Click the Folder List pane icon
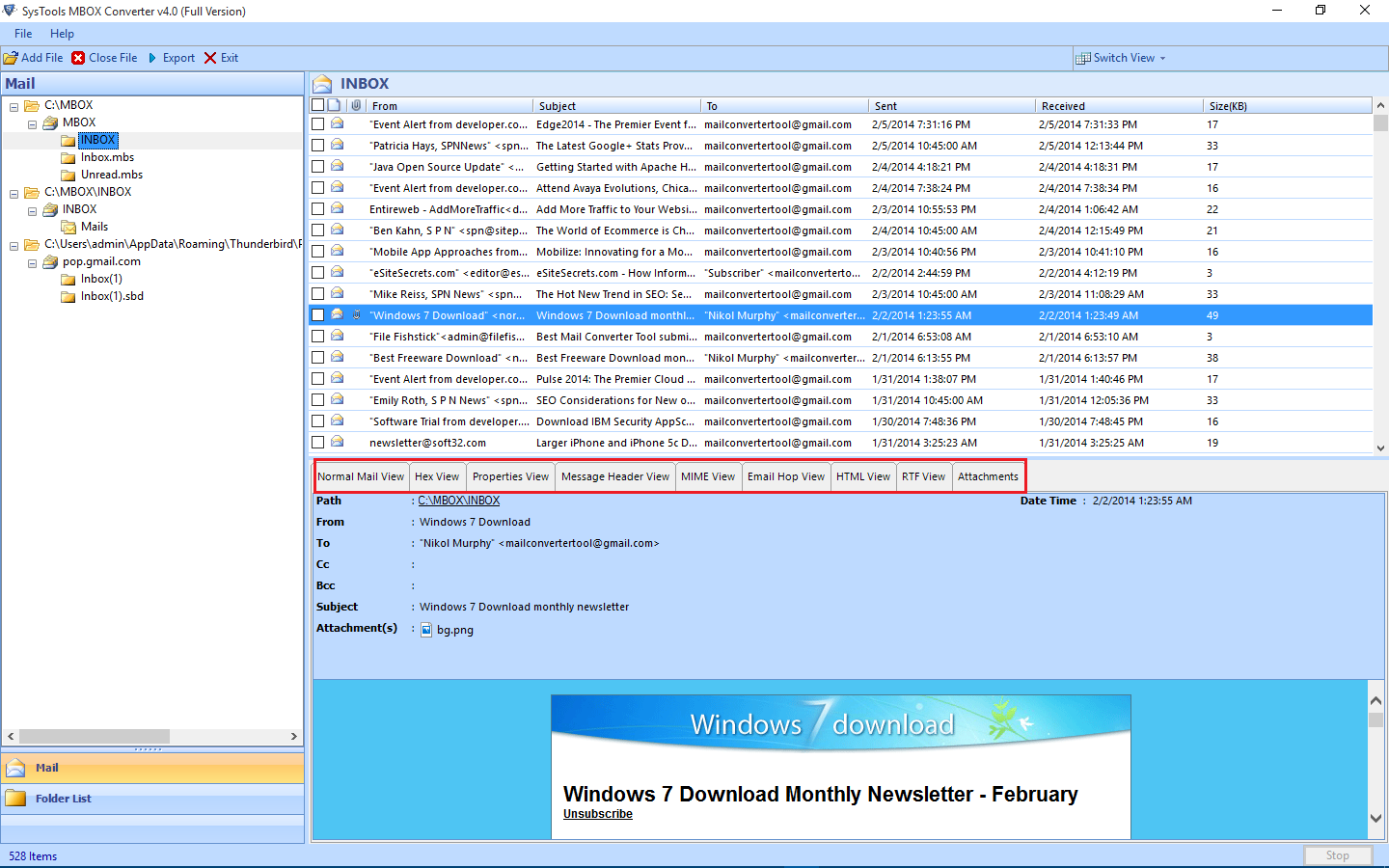1389x868 pixels. pos(15,799)
